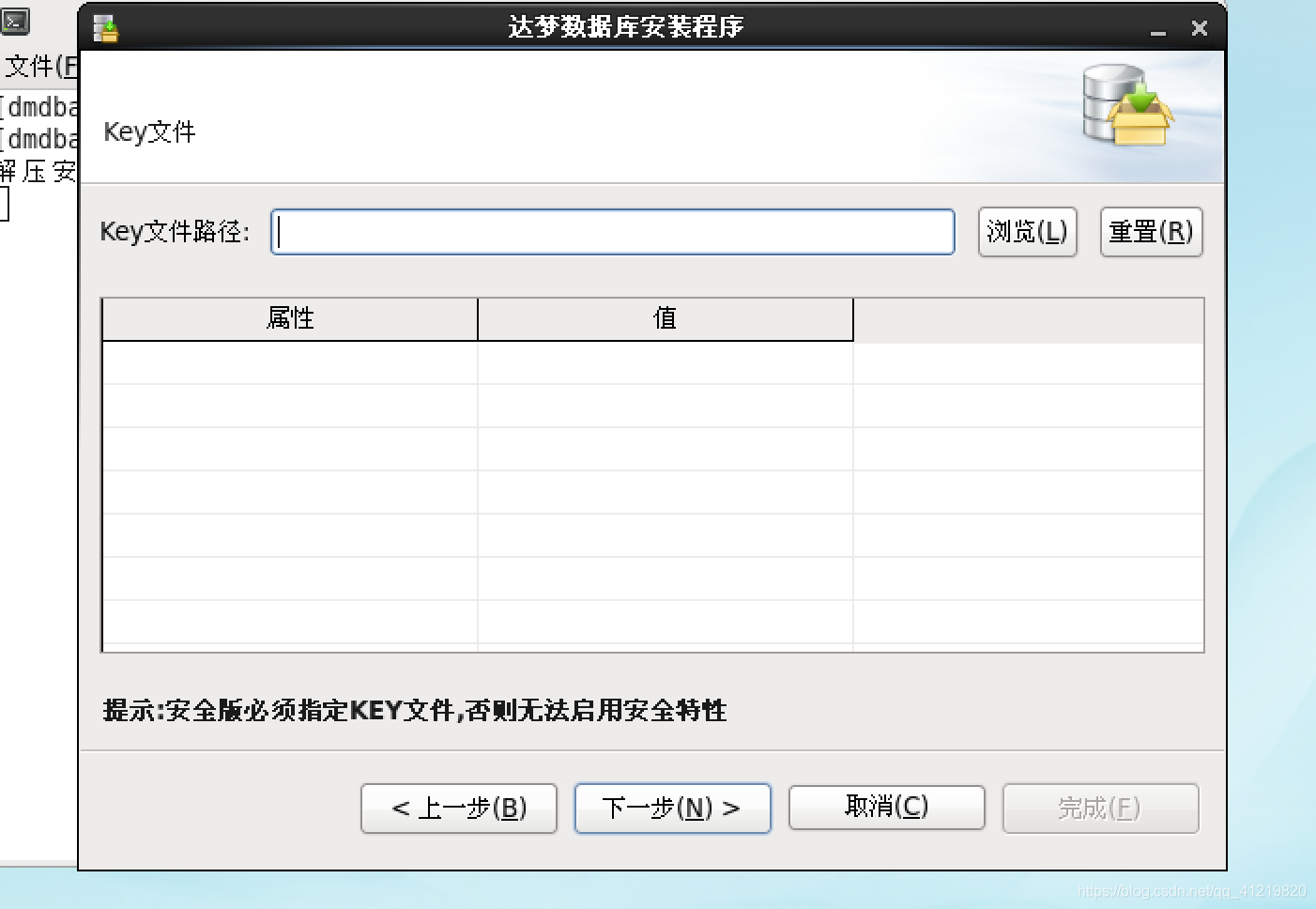Focus the Key文件路径 input field

click(x=613, y=232)
